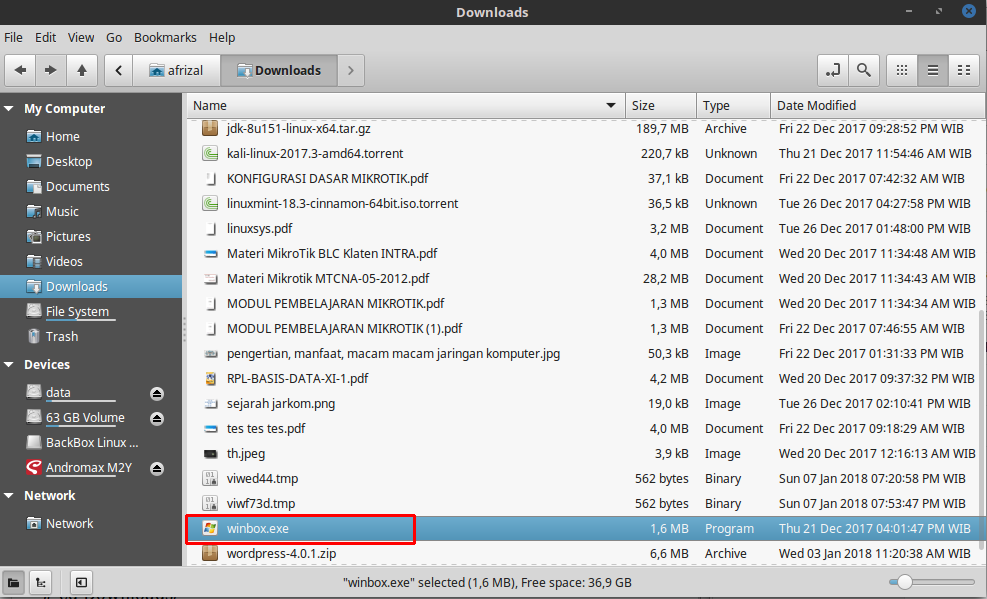987x599 pixels.
Task: Eject the 63 GB Volume
Action: [x=157, y=418]
